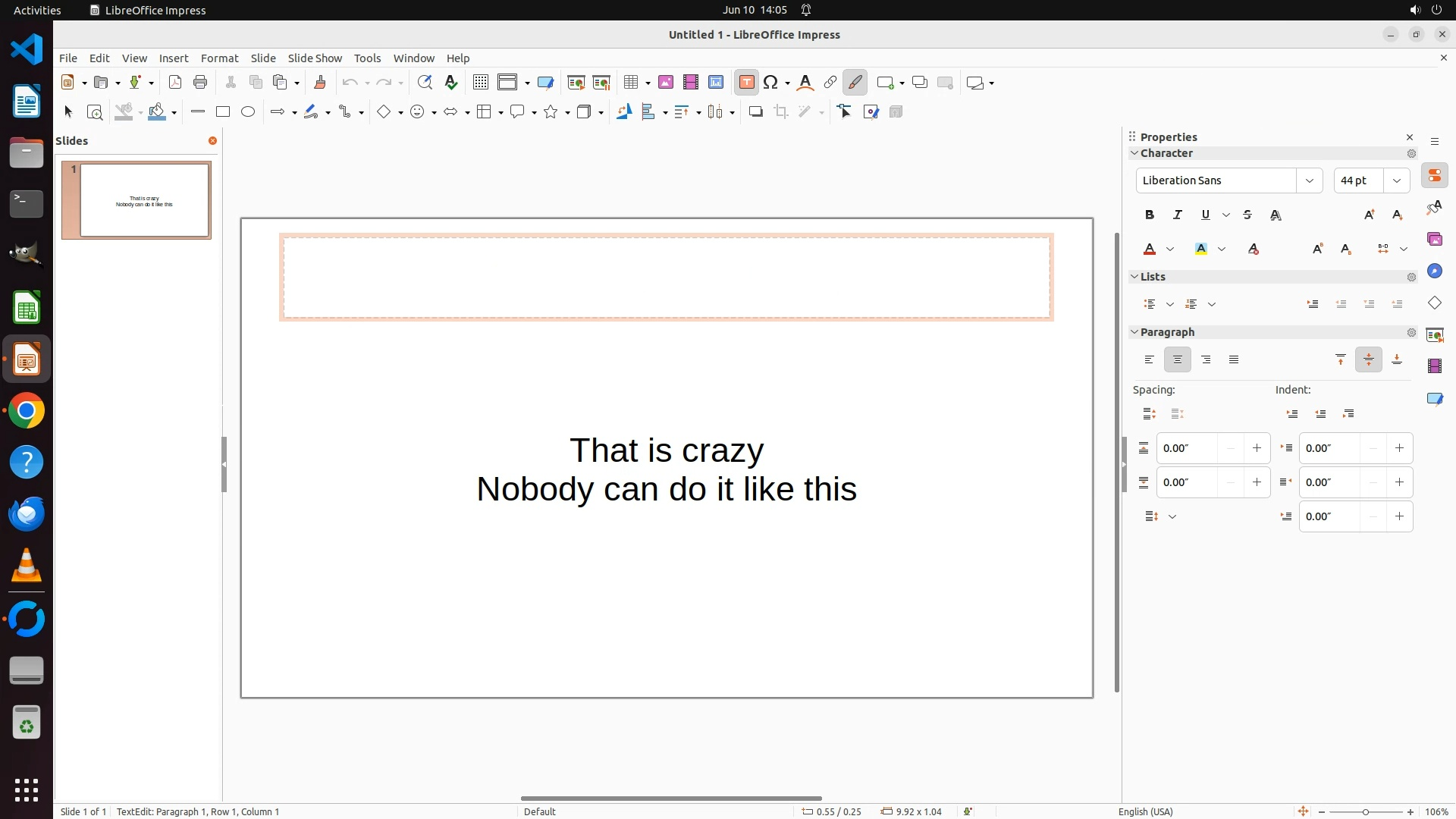
Task: Expand the 44 pt font size dropdown
Action: [x=1396, y=180]
